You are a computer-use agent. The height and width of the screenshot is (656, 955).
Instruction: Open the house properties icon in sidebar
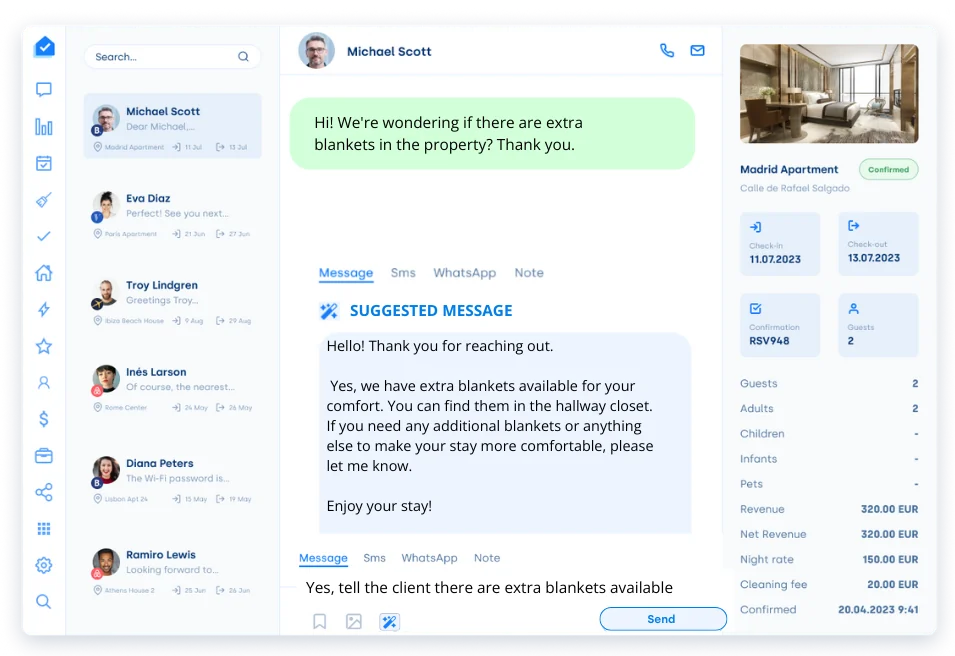pos(44,273)
